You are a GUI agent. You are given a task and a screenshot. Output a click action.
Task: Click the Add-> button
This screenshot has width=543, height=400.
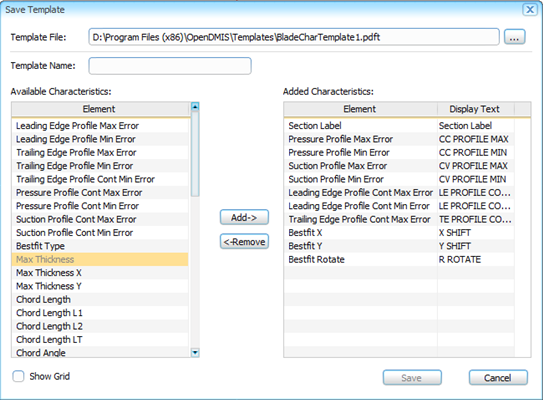coord(244,217)
